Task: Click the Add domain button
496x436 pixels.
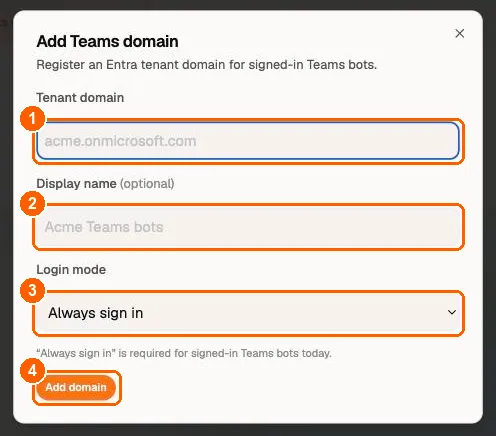Action: (76, 387)
